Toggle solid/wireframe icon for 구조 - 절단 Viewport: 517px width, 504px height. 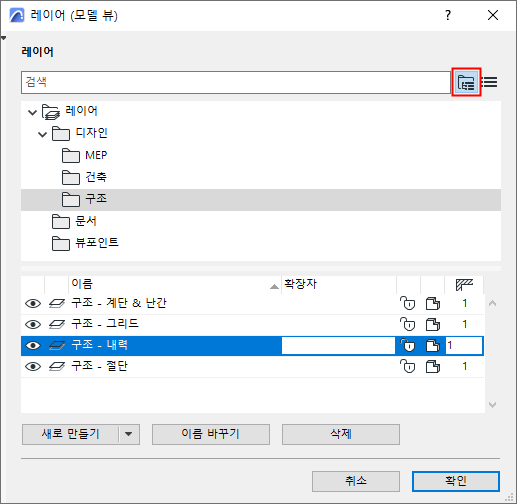[x=433, y=367]
